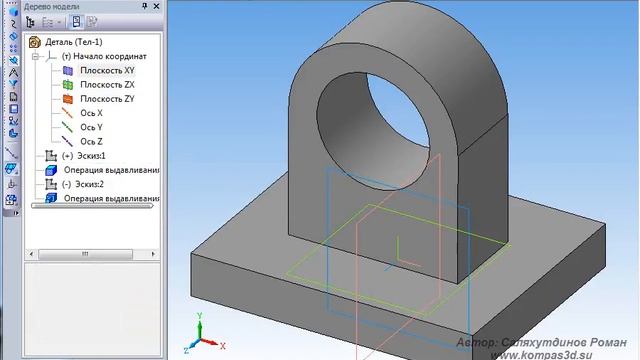Select Деталь (Тел-1) root node
This screenshot has width=640, height=360.
pos(73,42)
